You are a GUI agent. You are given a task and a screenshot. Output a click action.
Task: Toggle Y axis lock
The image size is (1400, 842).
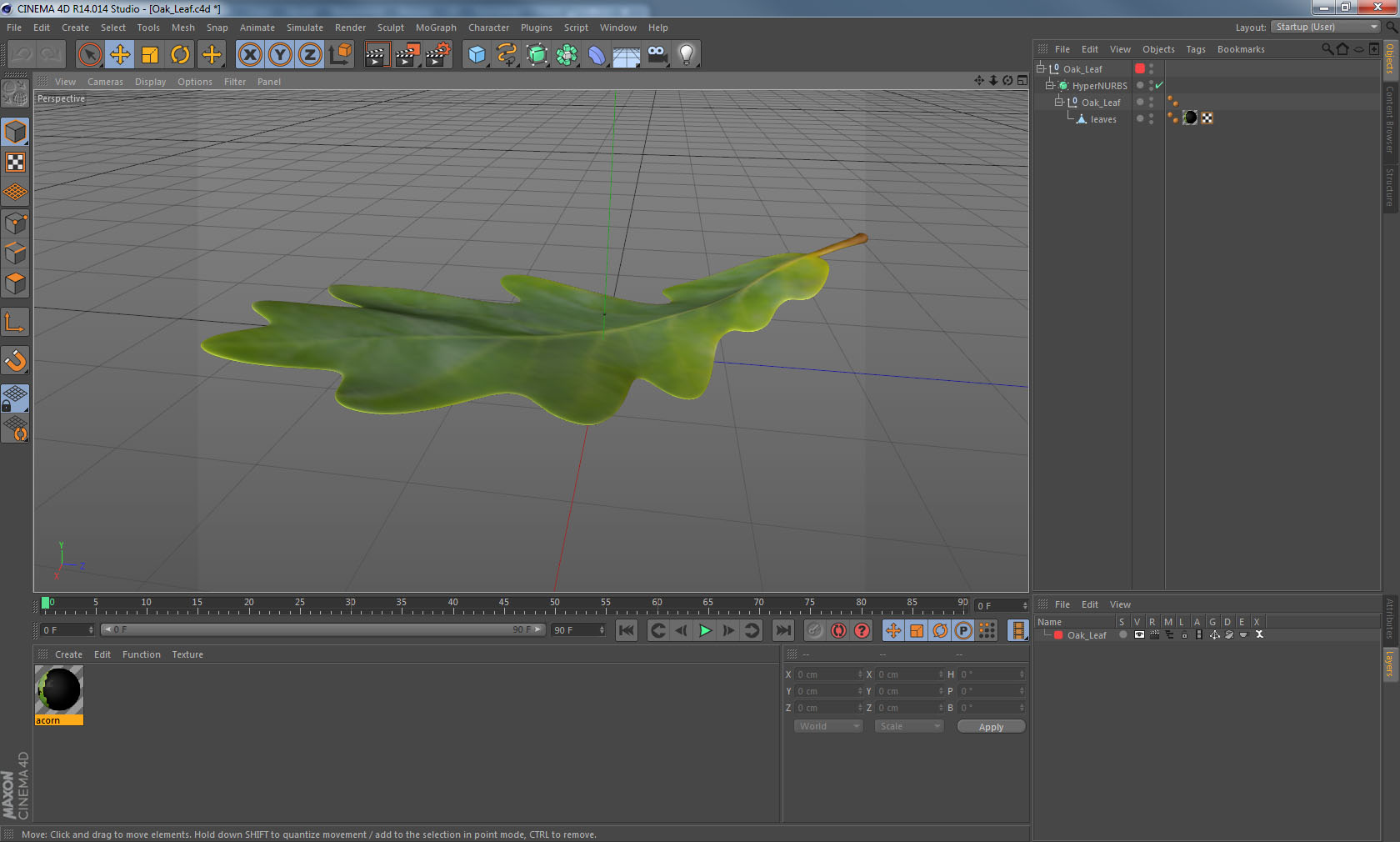coord(280,55)
